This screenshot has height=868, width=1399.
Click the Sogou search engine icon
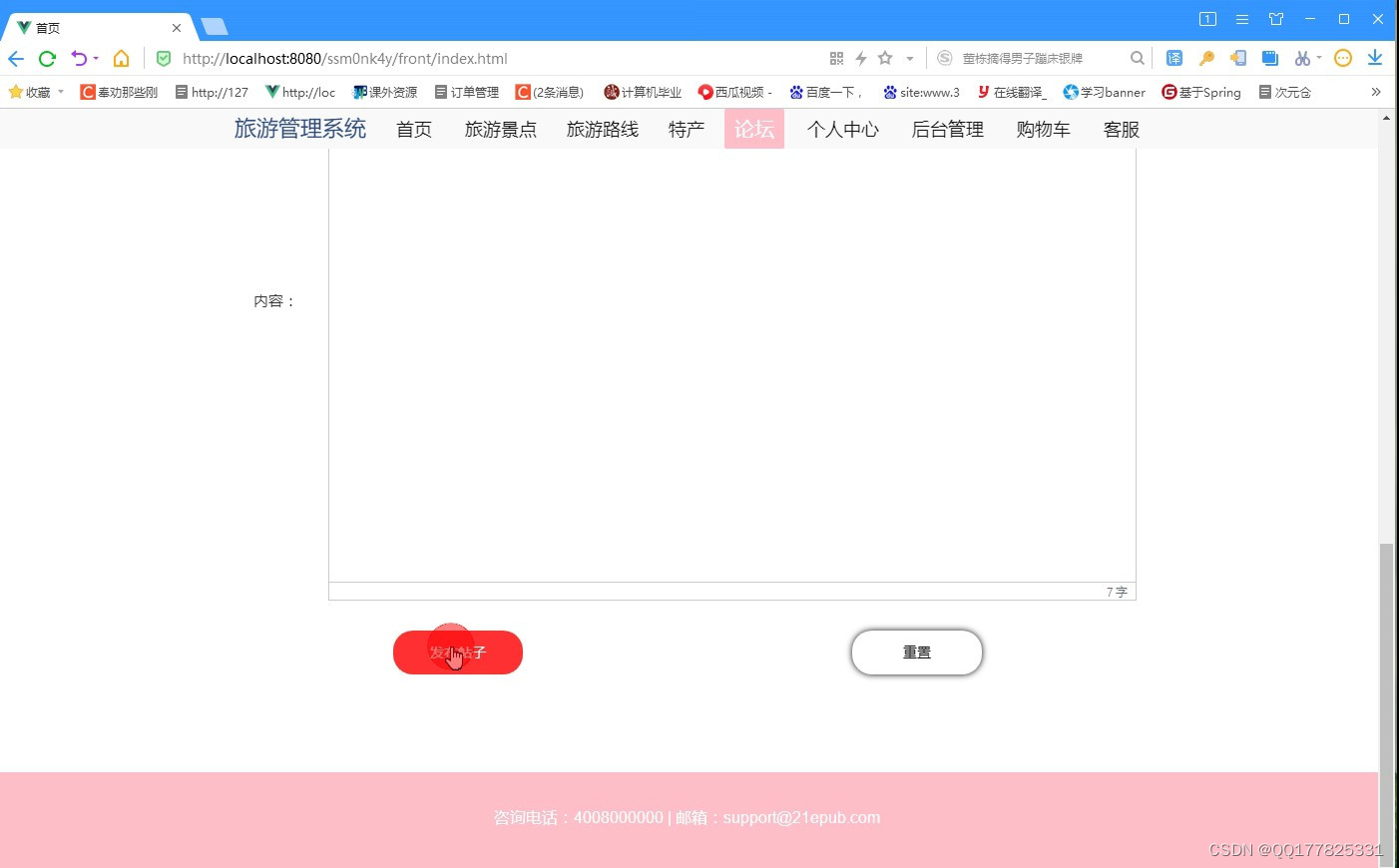coord(944,58)
